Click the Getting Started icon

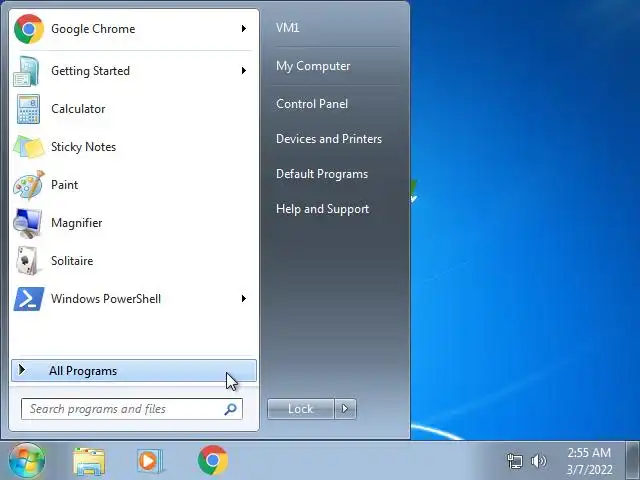click(x=27, y=71)
